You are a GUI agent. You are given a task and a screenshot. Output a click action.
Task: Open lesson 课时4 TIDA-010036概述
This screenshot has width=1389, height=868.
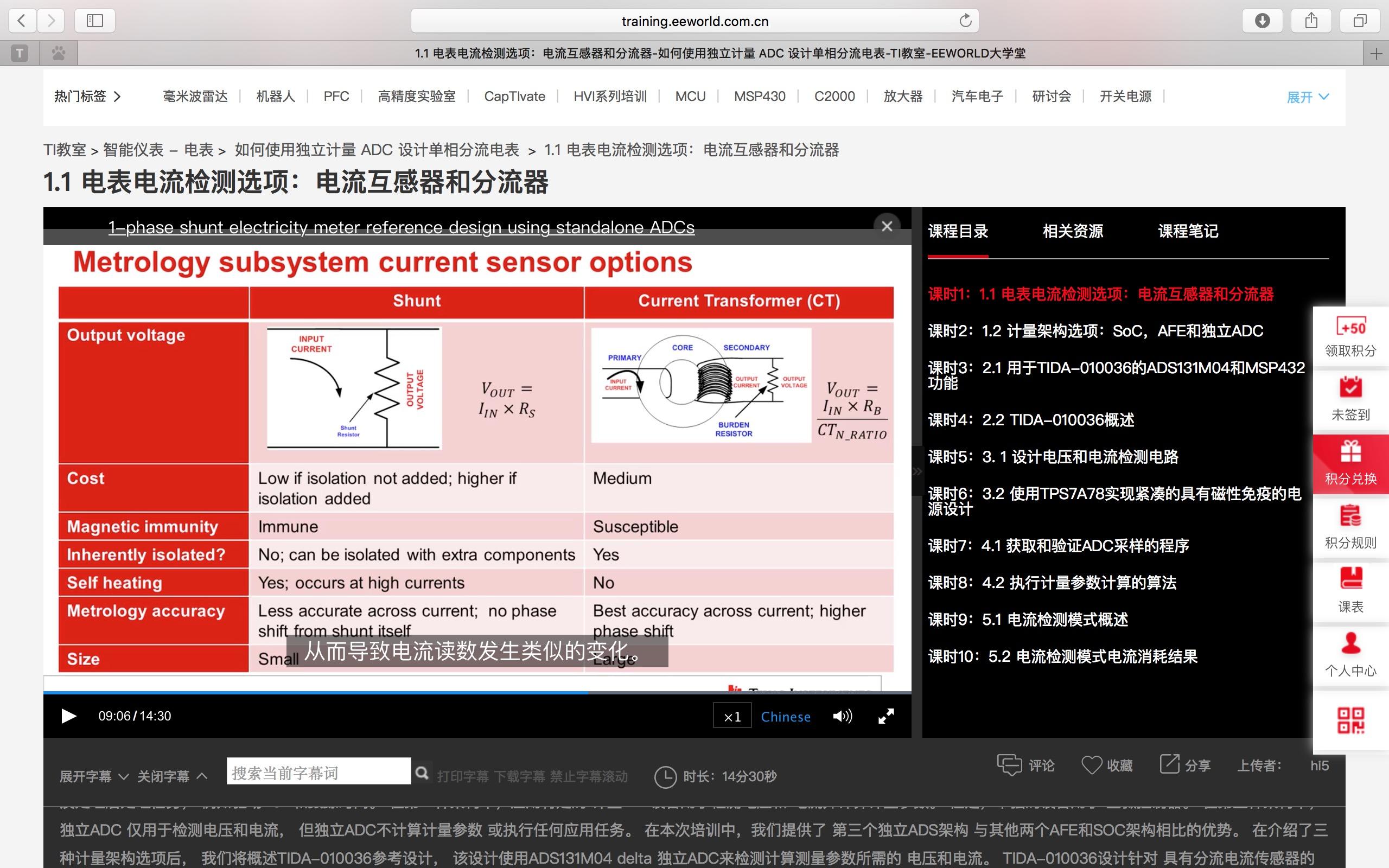point(1031,420)
